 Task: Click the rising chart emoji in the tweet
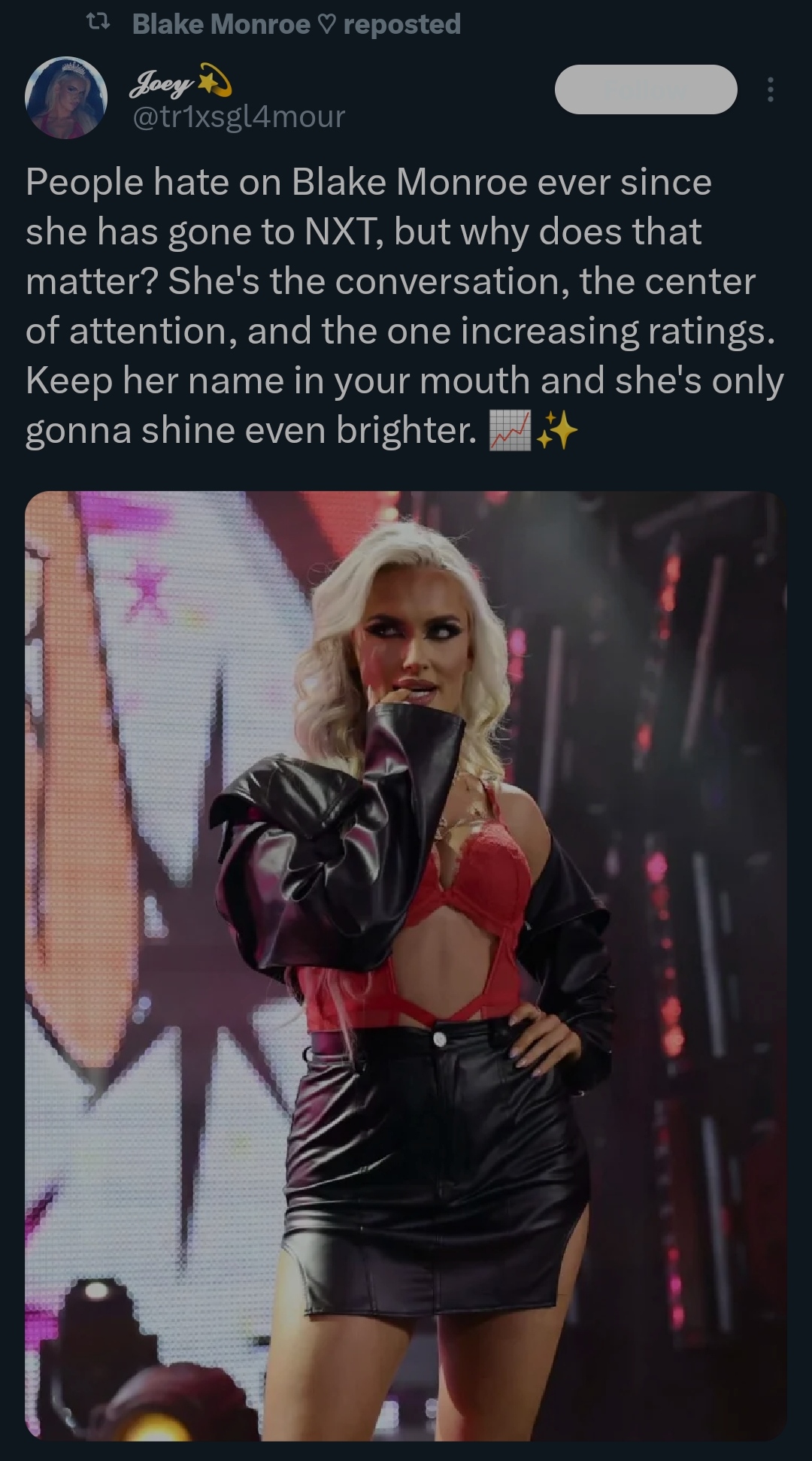point(511,431)
